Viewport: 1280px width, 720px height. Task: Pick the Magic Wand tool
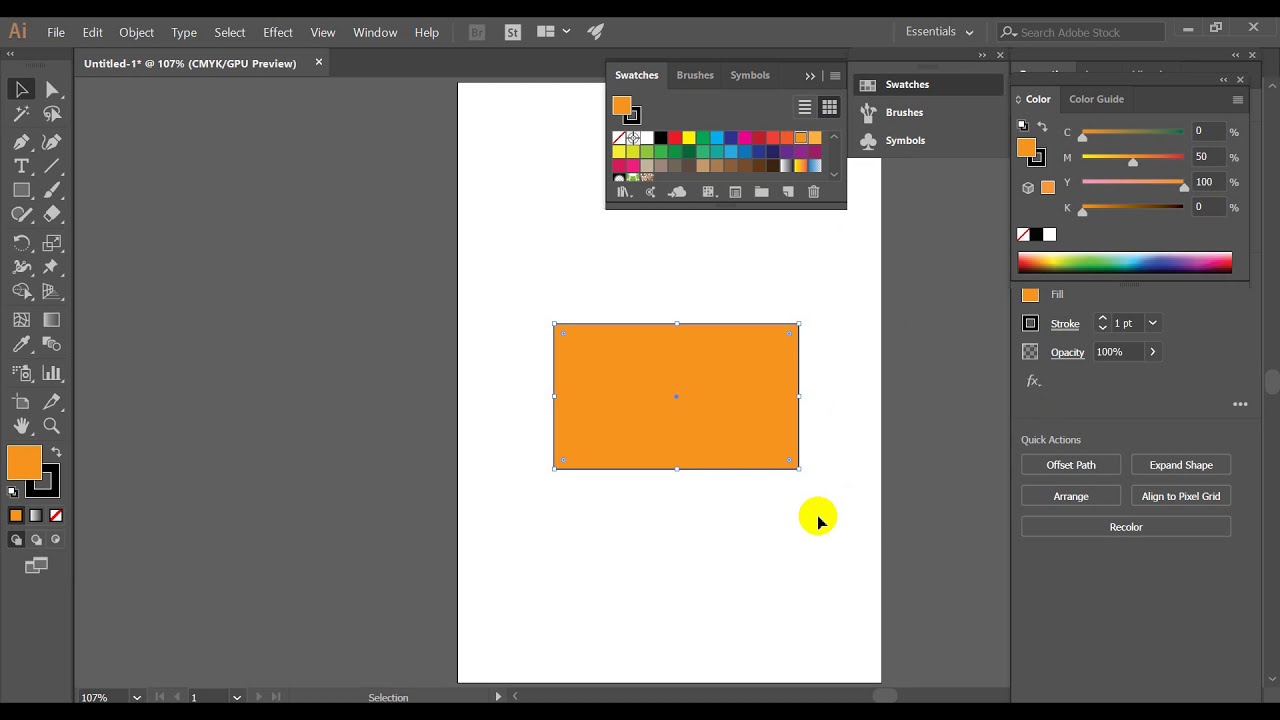coord(21,114)
